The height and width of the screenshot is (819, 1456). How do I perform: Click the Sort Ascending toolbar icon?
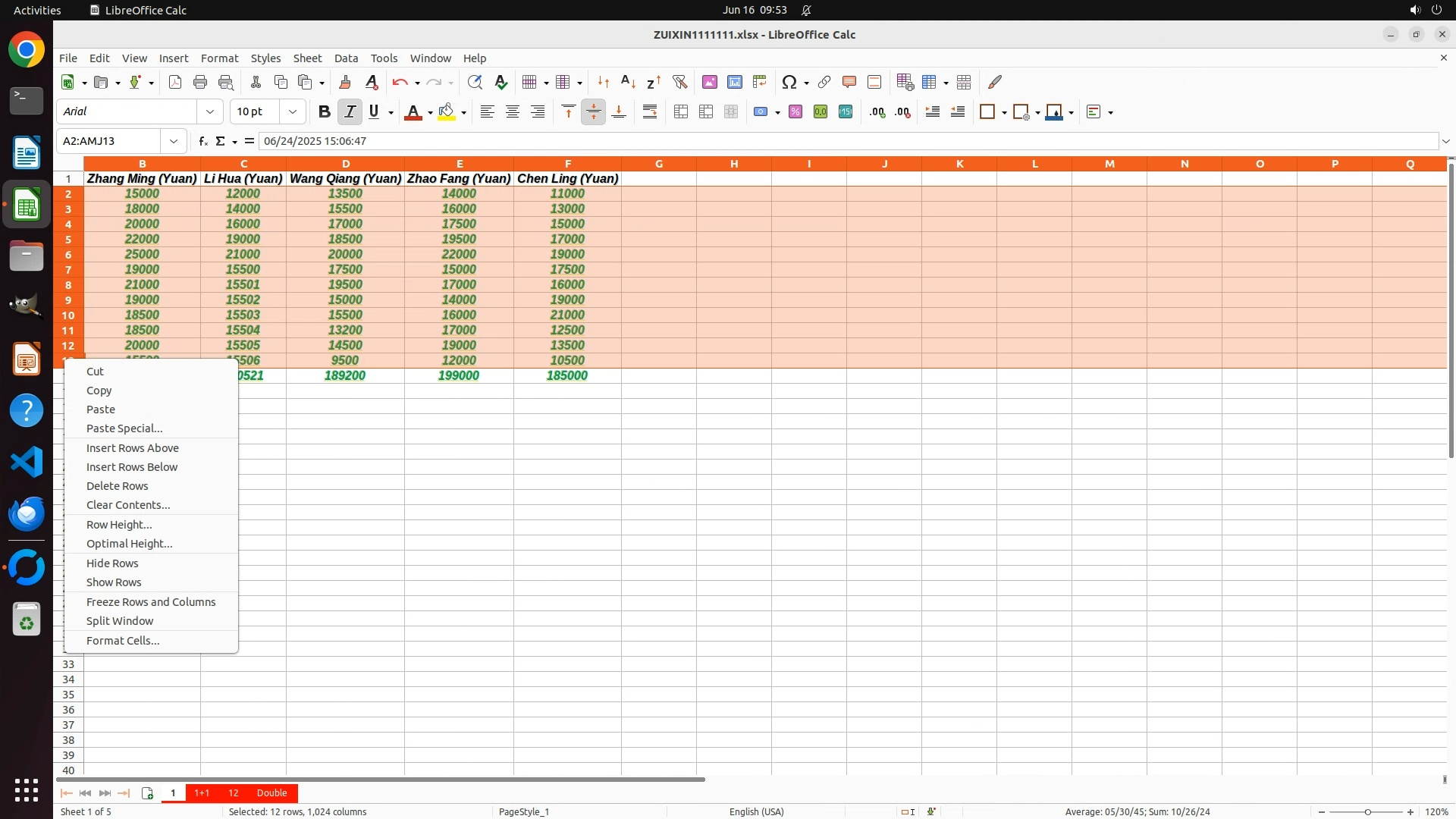point(628,82)
